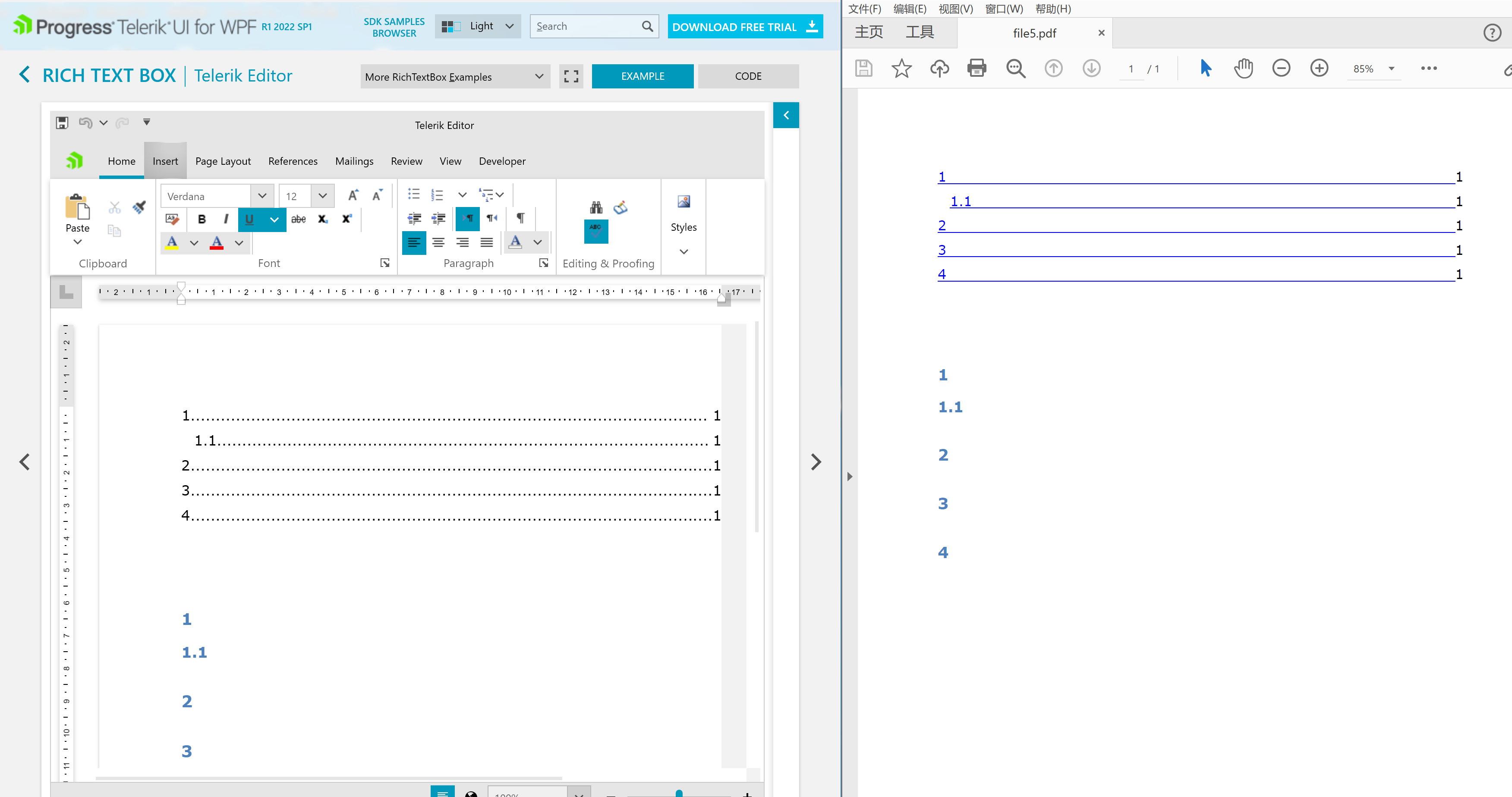Click the print icon in PDF viewer
This screenshot has height=797, width=1512.
click(976, 68)
